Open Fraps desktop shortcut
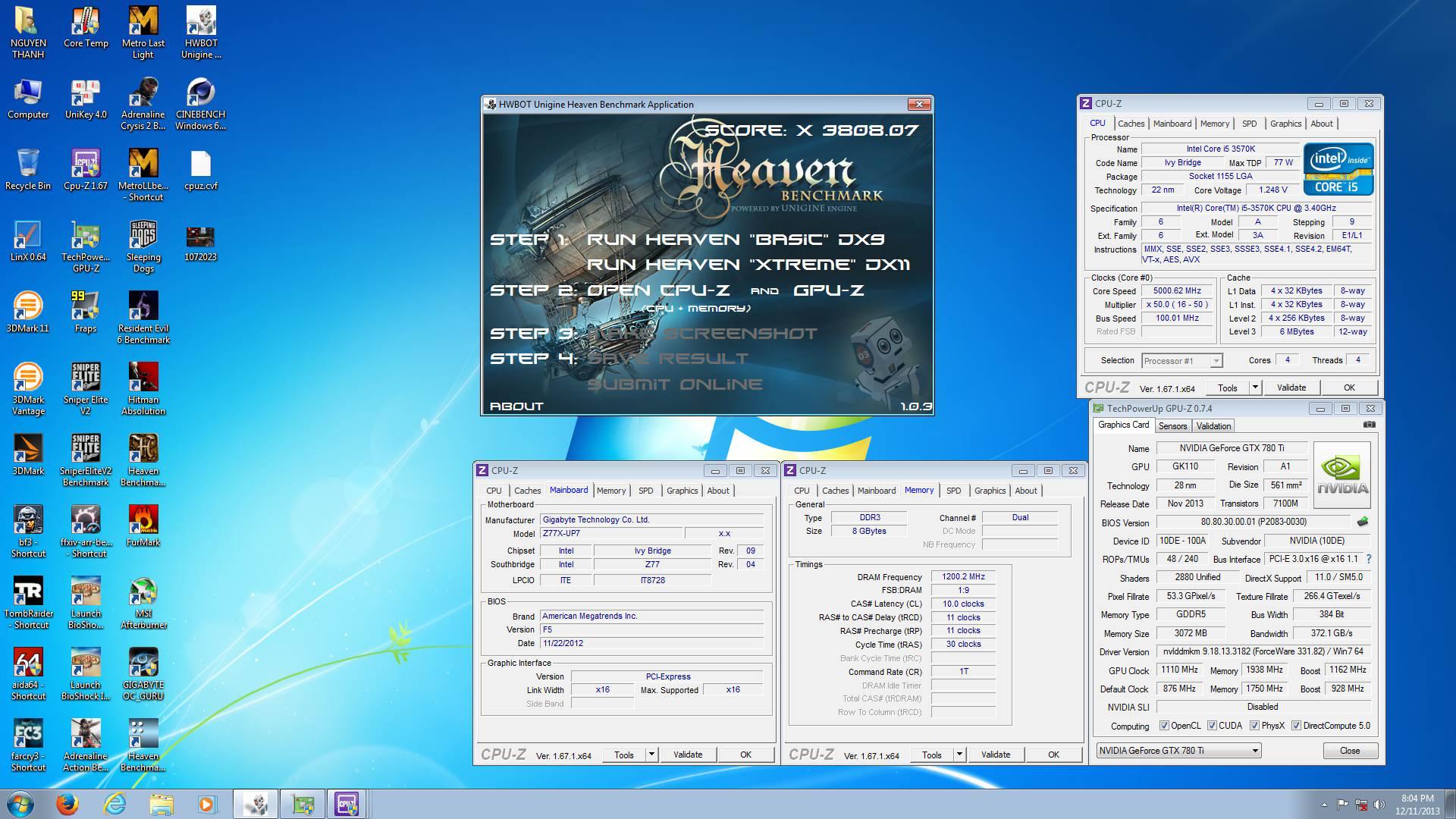The image size is (1456, 819). 86,312
